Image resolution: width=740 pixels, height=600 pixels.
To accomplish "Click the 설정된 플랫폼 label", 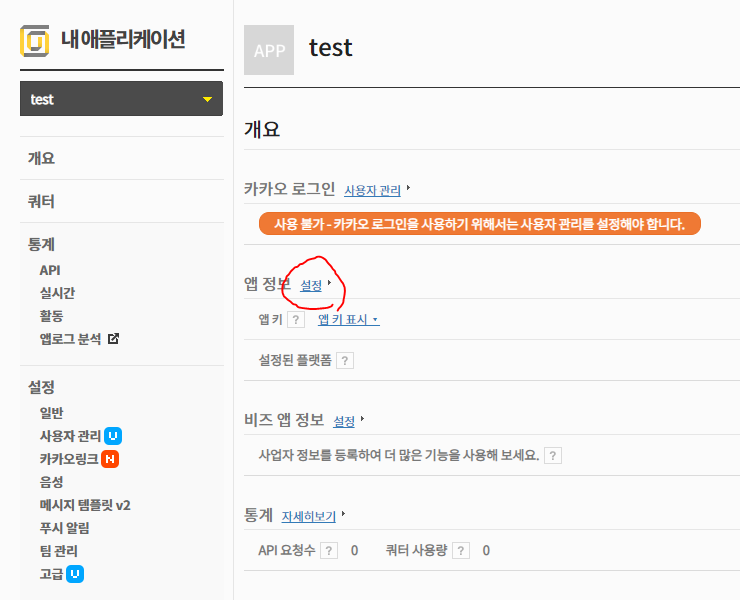I will point(295,361).
